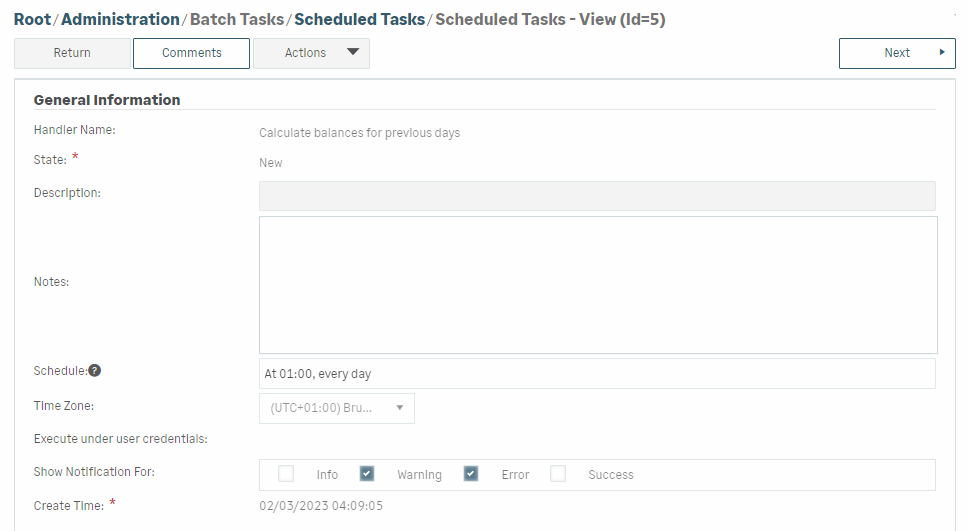Click the Handler Name value text
The image size is (969, 531).
[359, 133]
